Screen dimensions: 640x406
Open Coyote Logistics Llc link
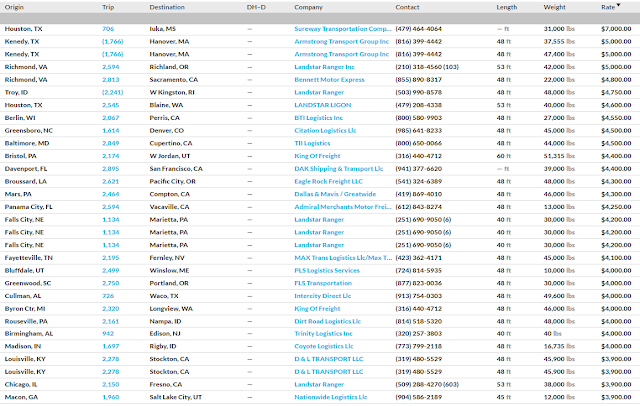324,346
